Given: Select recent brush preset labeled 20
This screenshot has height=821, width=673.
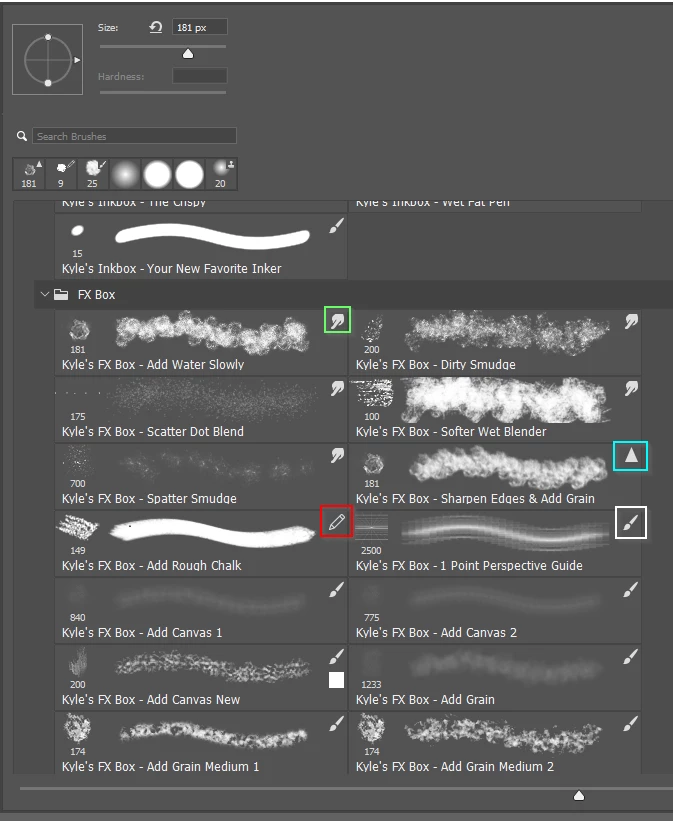Looking at the screenshot, I should [221, 174].
